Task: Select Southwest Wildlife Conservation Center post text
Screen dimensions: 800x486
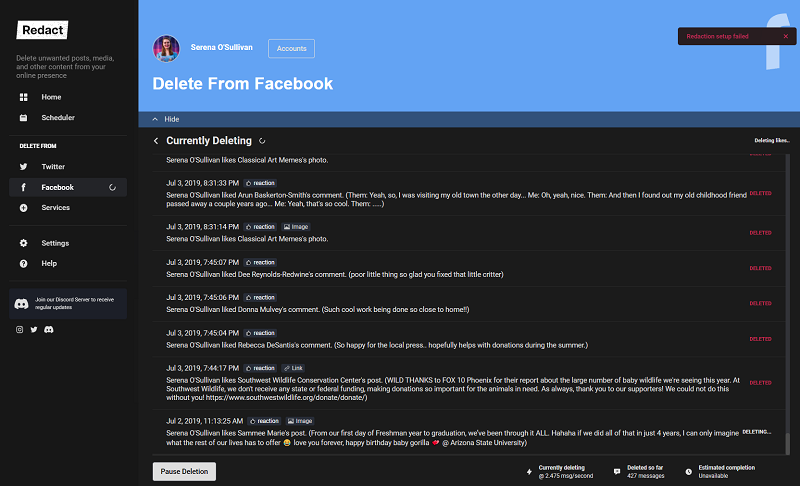Action: pyautogui.click(x=453, y=389)
